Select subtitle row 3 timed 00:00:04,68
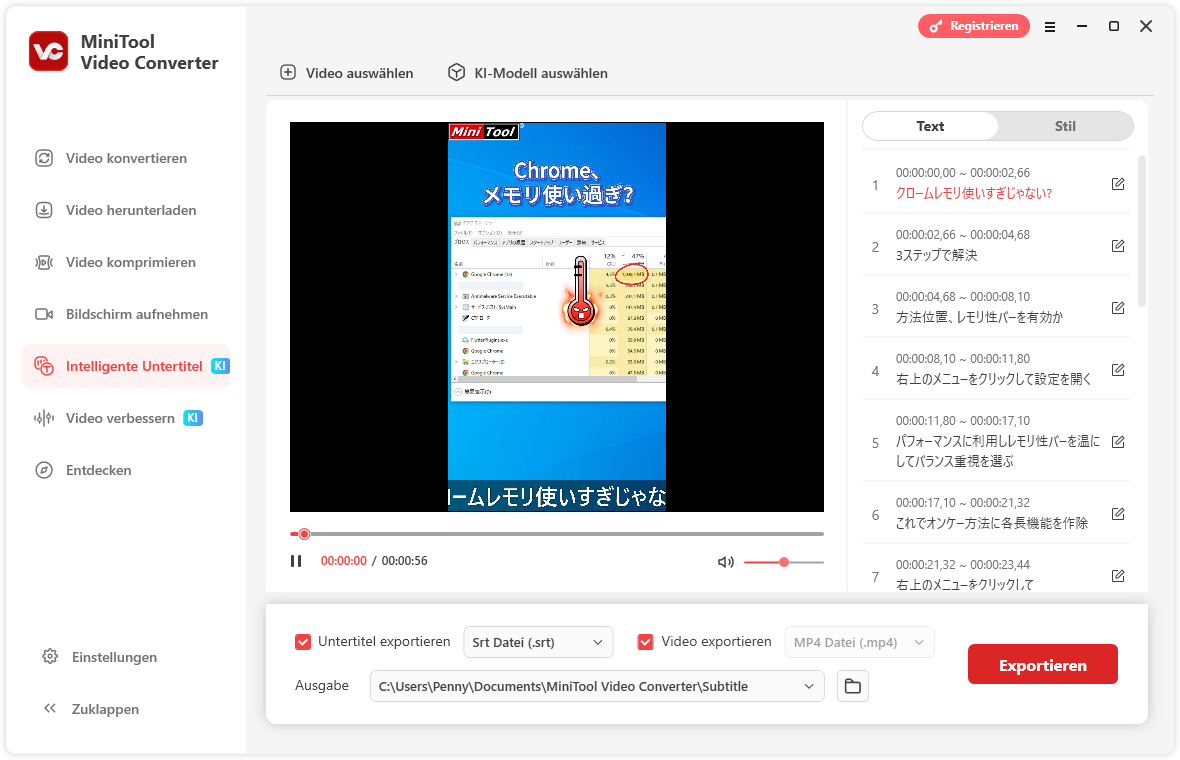Screen dimensions: 1180x760 pos(996,307)
